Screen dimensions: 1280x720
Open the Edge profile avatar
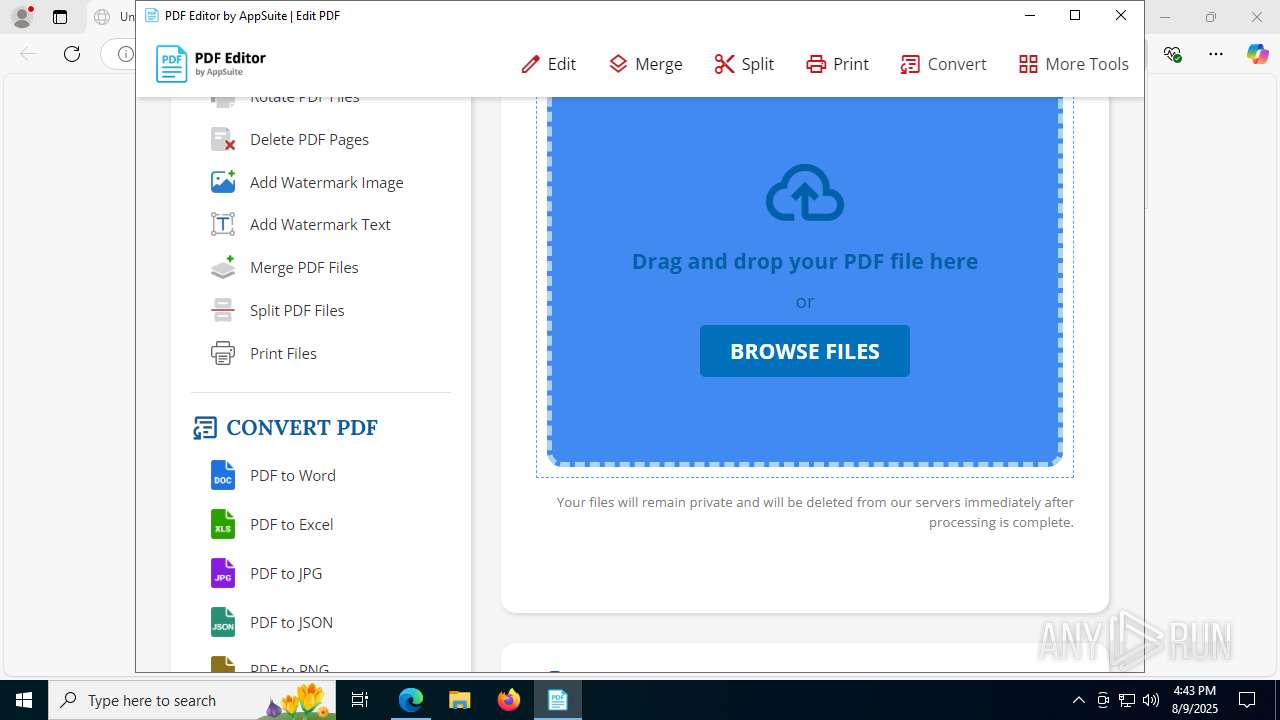[x=22, y=17]
